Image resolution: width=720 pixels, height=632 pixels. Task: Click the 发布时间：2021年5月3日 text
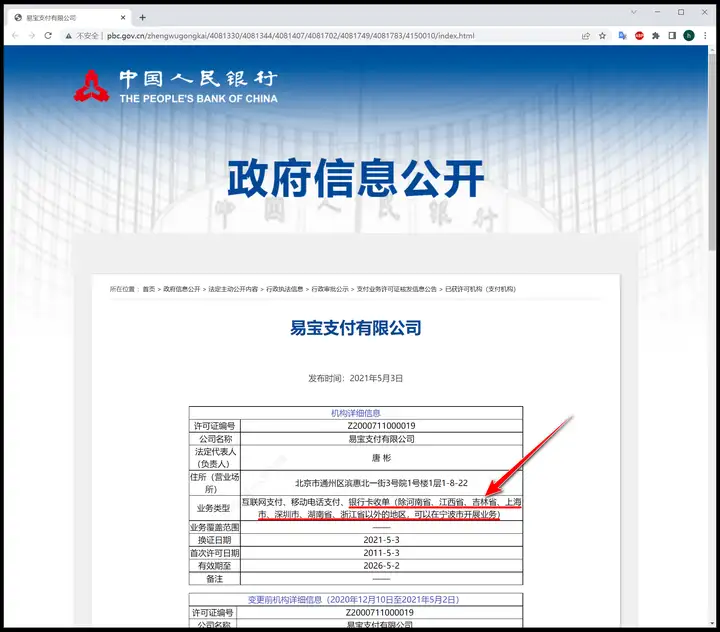[356, 378]
